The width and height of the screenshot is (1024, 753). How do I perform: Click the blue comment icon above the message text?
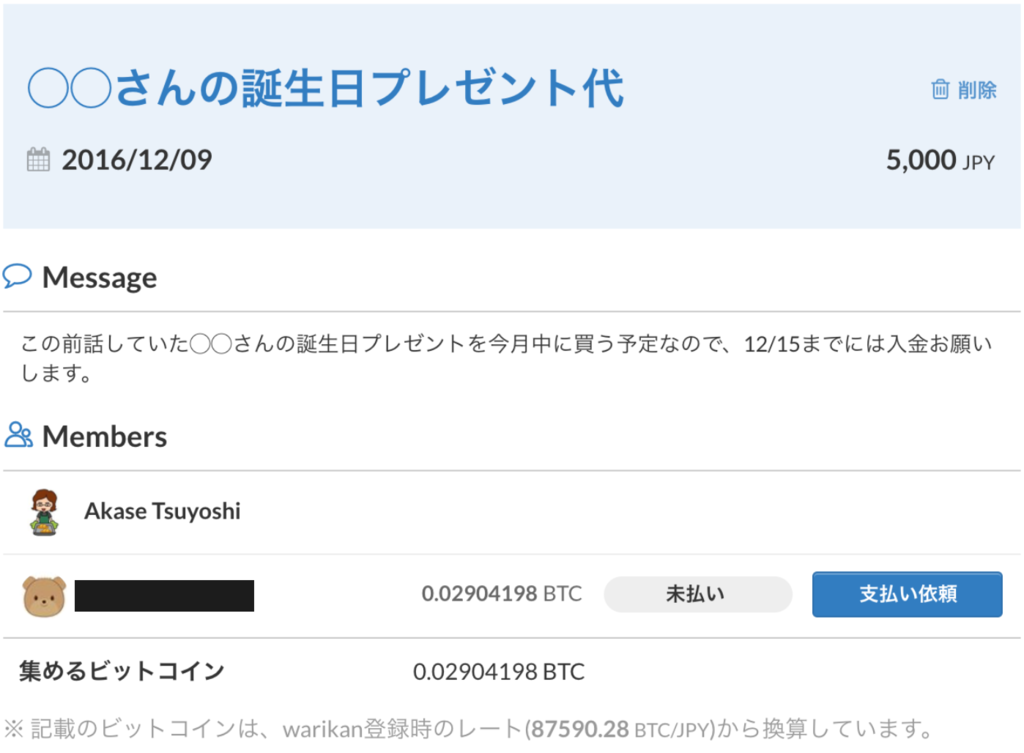[x=17, y=275]
